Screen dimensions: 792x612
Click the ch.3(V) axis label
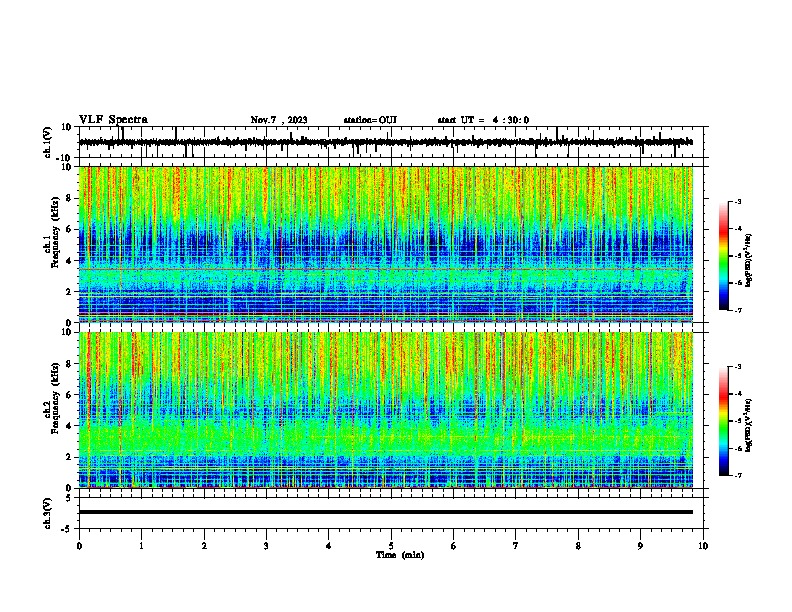48,513
